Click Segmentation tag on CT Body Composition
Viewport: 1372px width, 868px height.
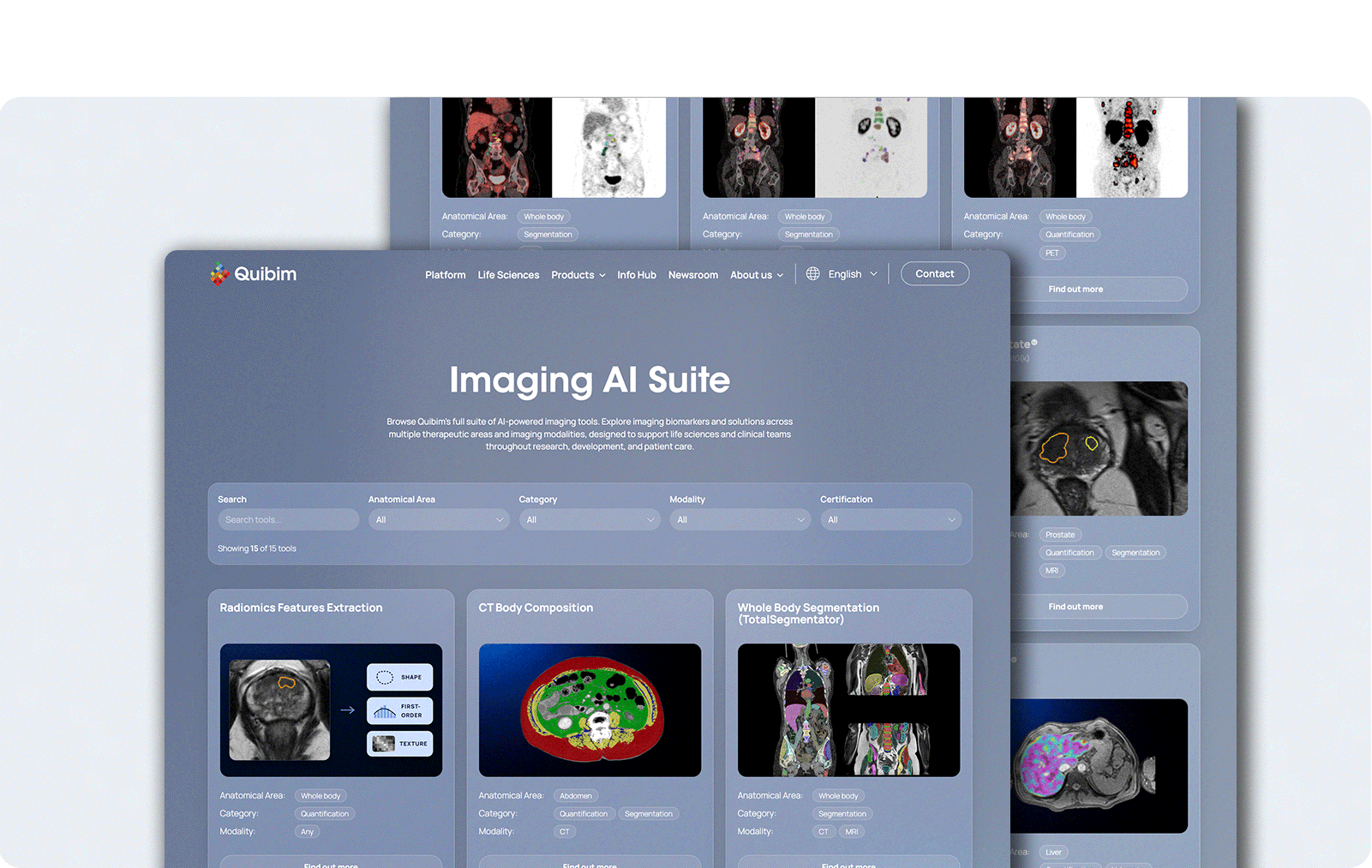pos(649,814)
